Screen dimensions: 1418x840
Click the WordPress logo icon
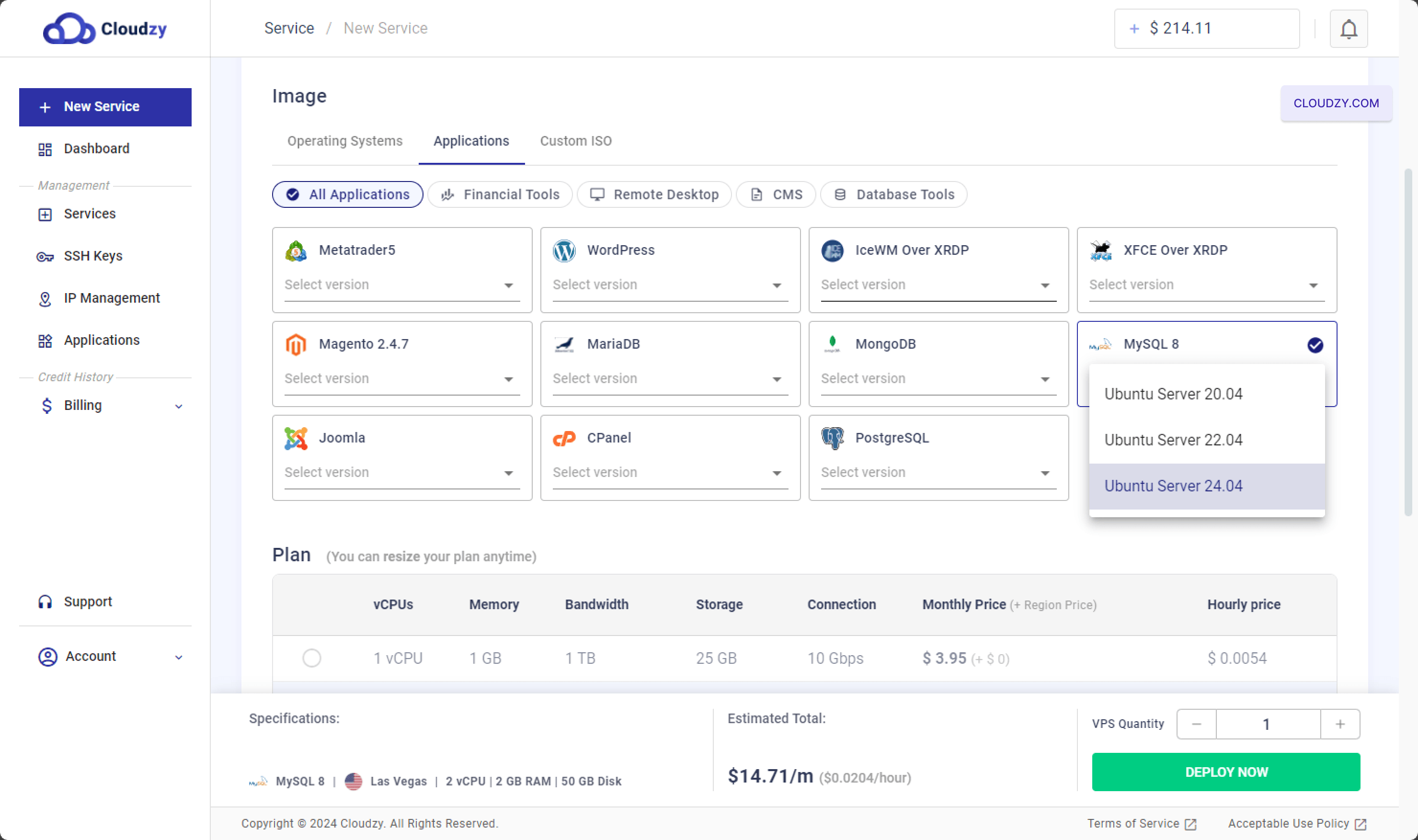coord(564,251)
